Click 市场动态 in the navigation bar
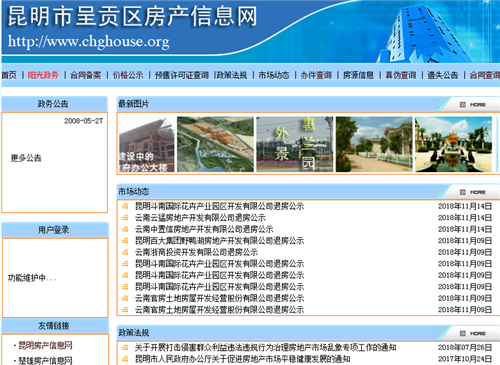The height and width of the screenshot is (365, 500). click(274, 75)
